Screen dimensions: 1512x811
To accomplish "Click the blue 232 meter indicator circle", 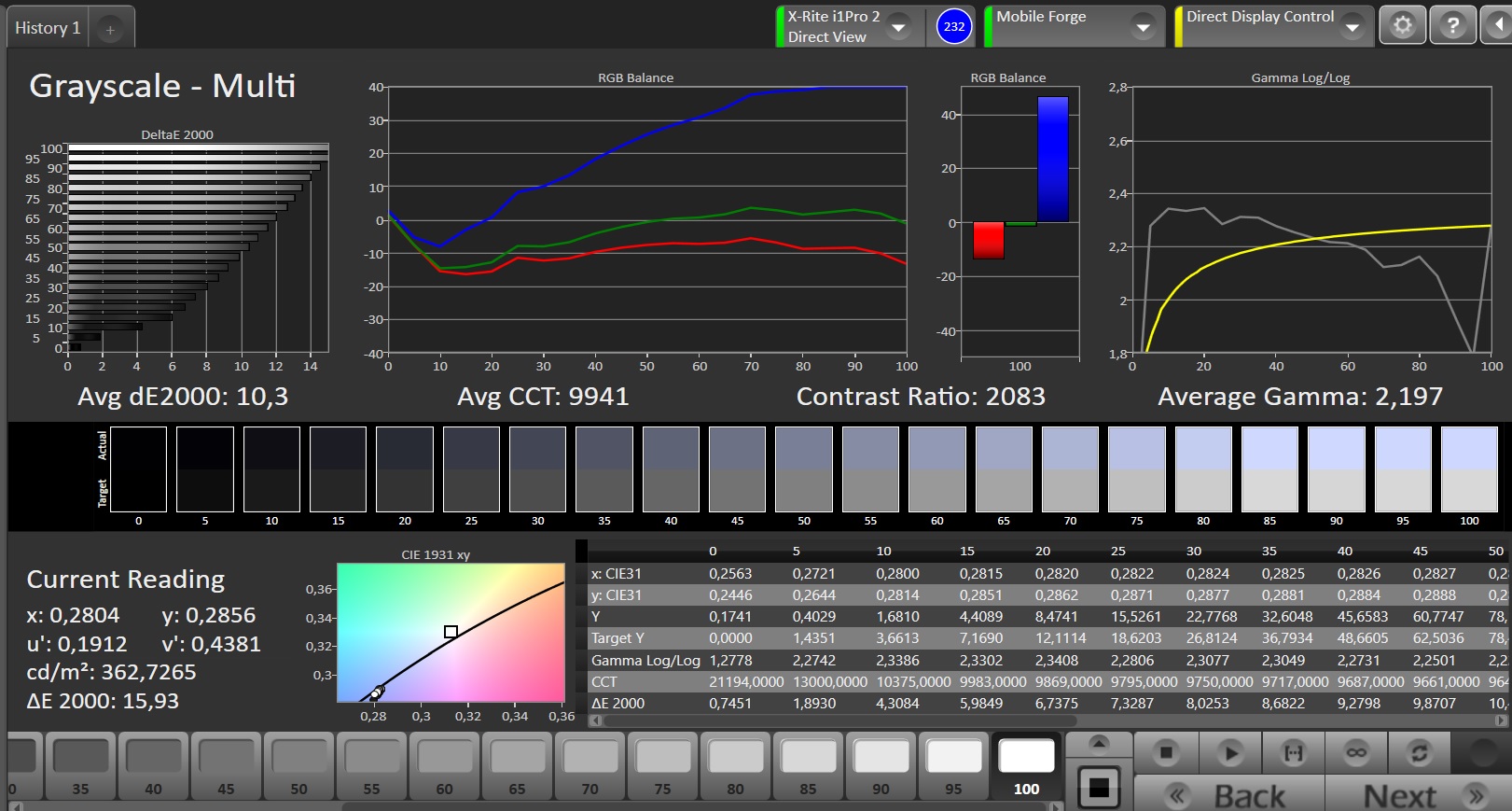I will pyautogui.click(x=953, y=26).
